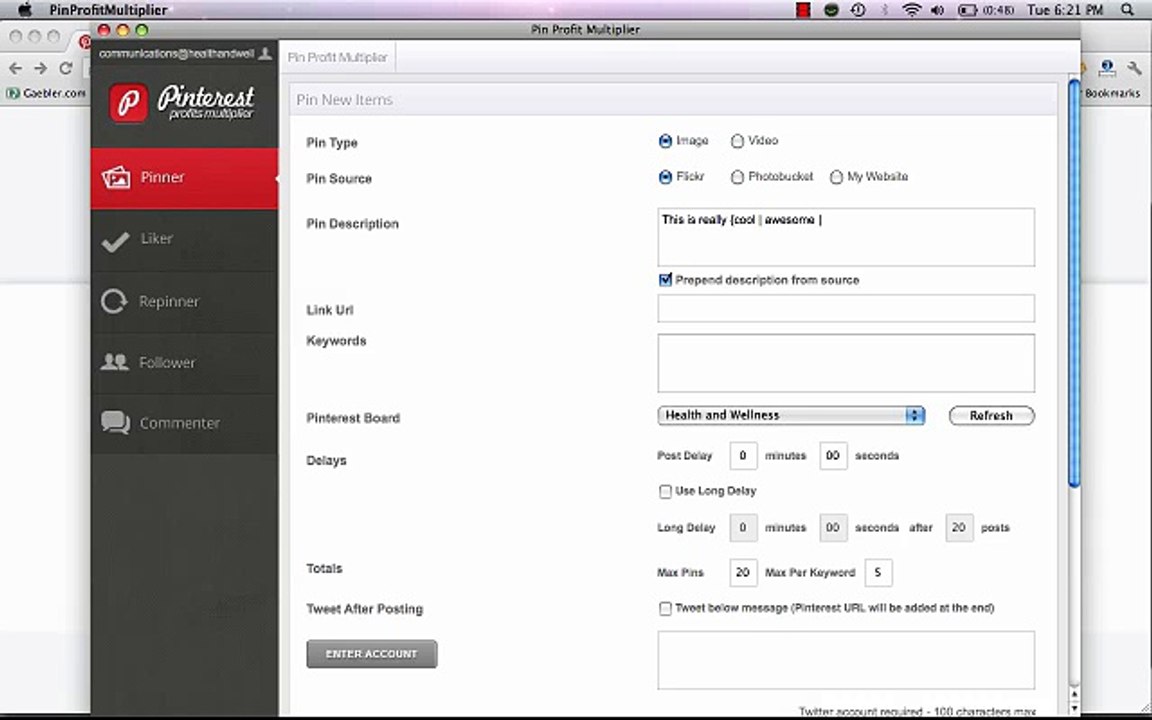Select Image pin type

pyautogui.click(x=665, y=141)
